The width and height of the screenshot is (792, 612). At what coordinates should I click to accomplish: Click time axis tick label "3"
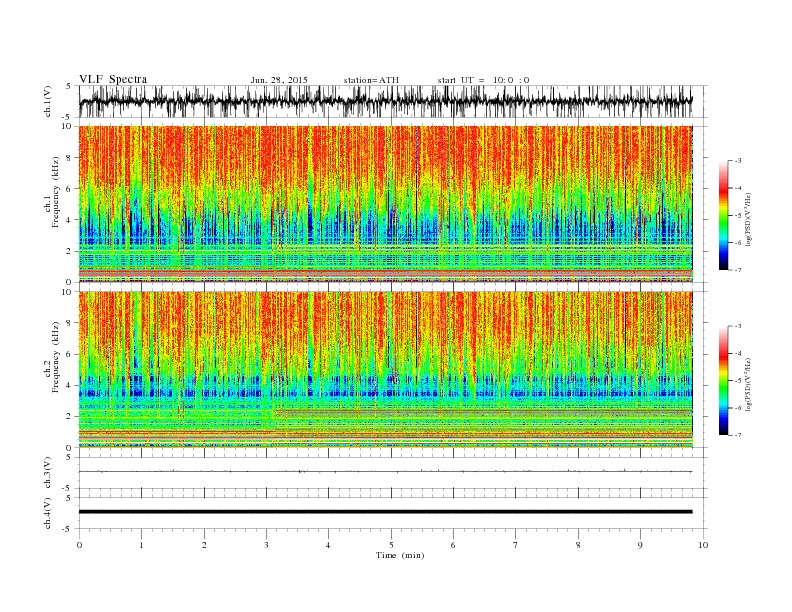point(267,545)
